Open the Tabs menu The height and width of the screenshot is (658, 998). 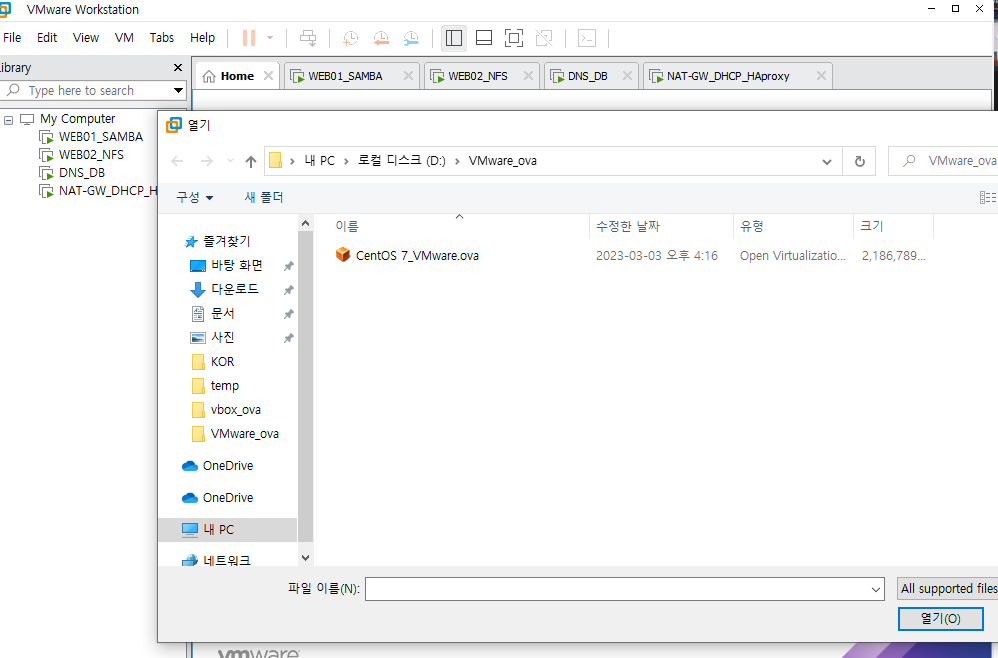[162, 38]
